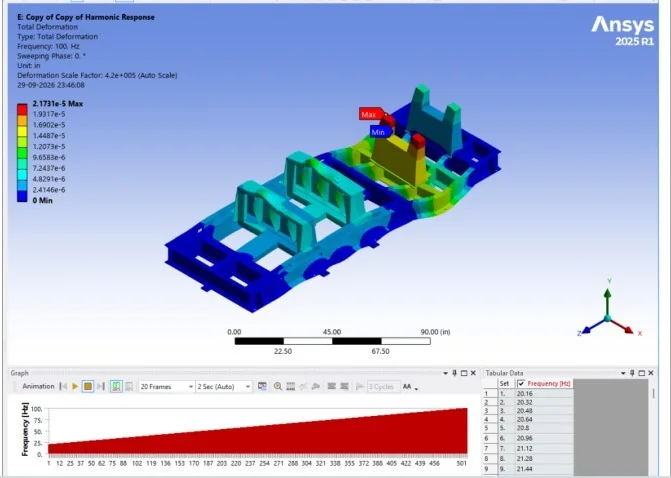Open the 20 Frames dropdown
The width and height of the screenshot is (671, 478).
[x=166, y=386]
